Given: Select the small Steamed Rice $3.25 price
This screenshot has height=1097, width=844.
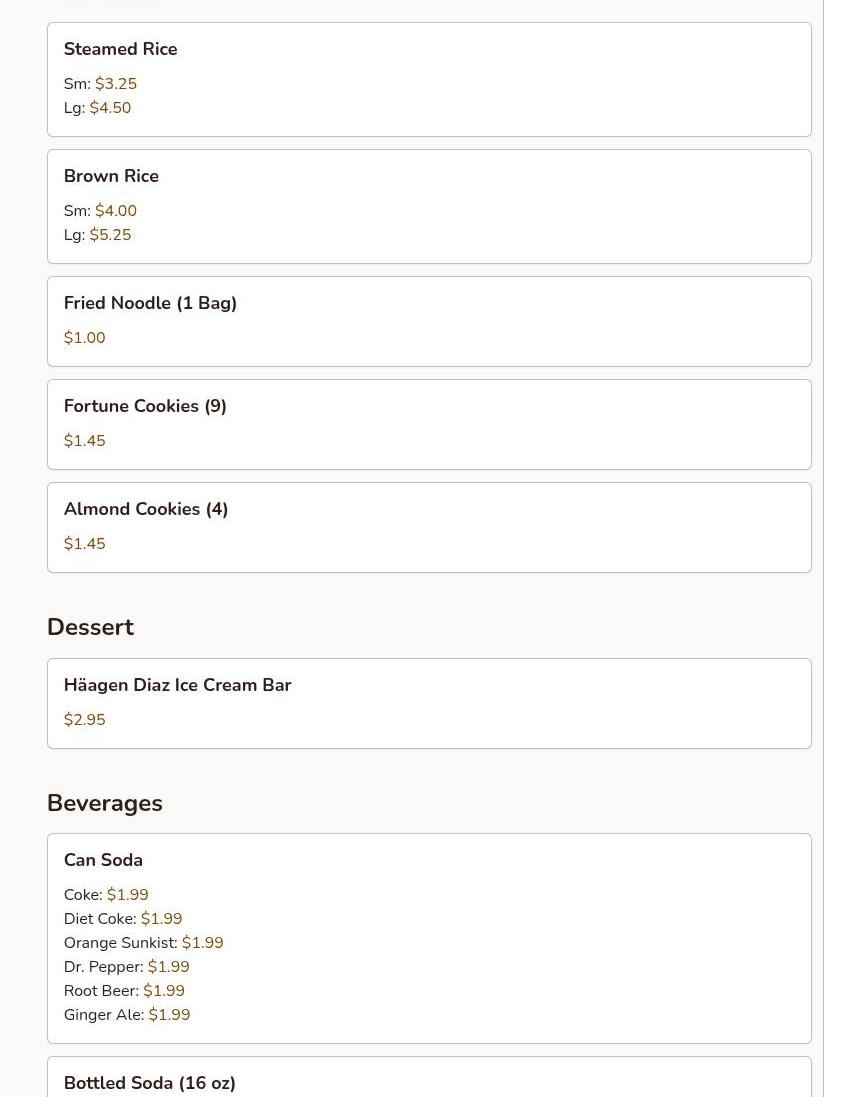Looking at the screenshot, I should [116, 84].
